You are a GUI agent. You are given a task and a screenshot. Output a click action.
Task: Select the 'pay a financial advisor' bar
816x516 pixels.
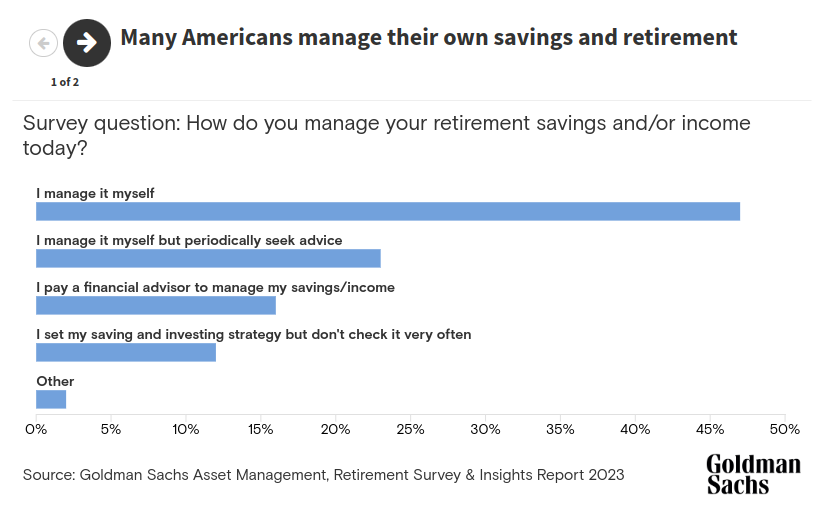(x=156, y=305)
